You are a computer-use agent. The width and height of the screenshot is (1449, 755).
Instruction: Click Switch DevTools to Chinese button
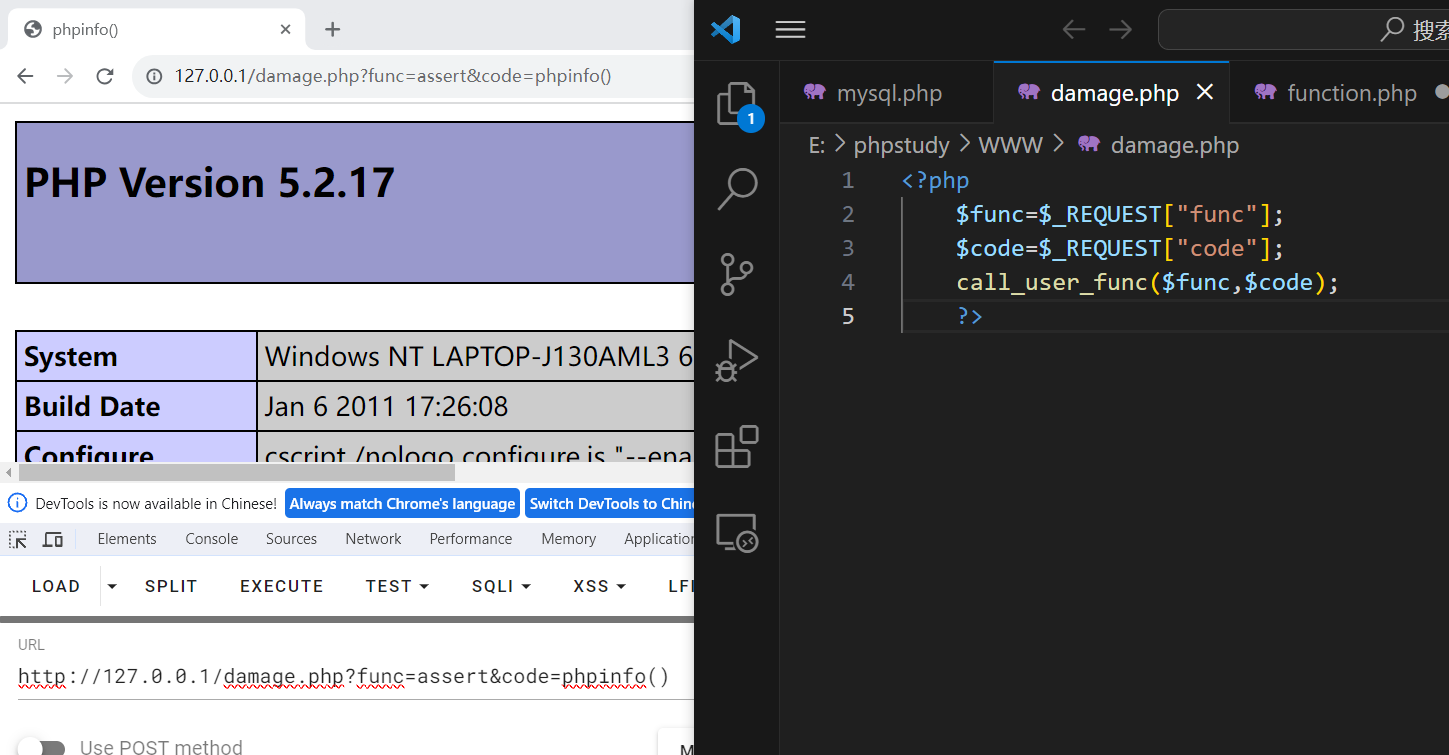tap(609, 503)
